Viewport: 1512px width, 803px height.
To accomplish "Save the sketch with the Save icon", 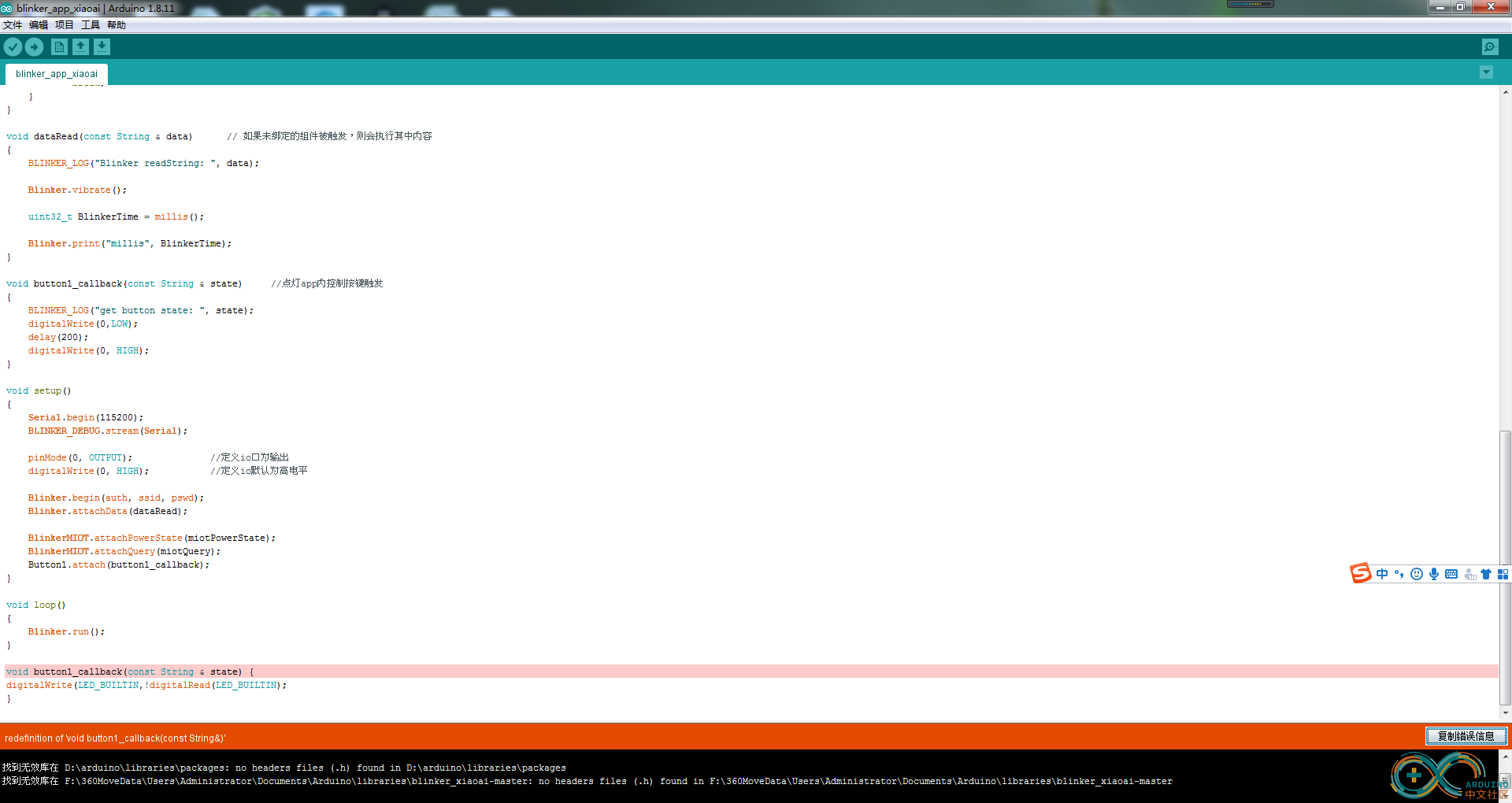I will coord(102,47).
